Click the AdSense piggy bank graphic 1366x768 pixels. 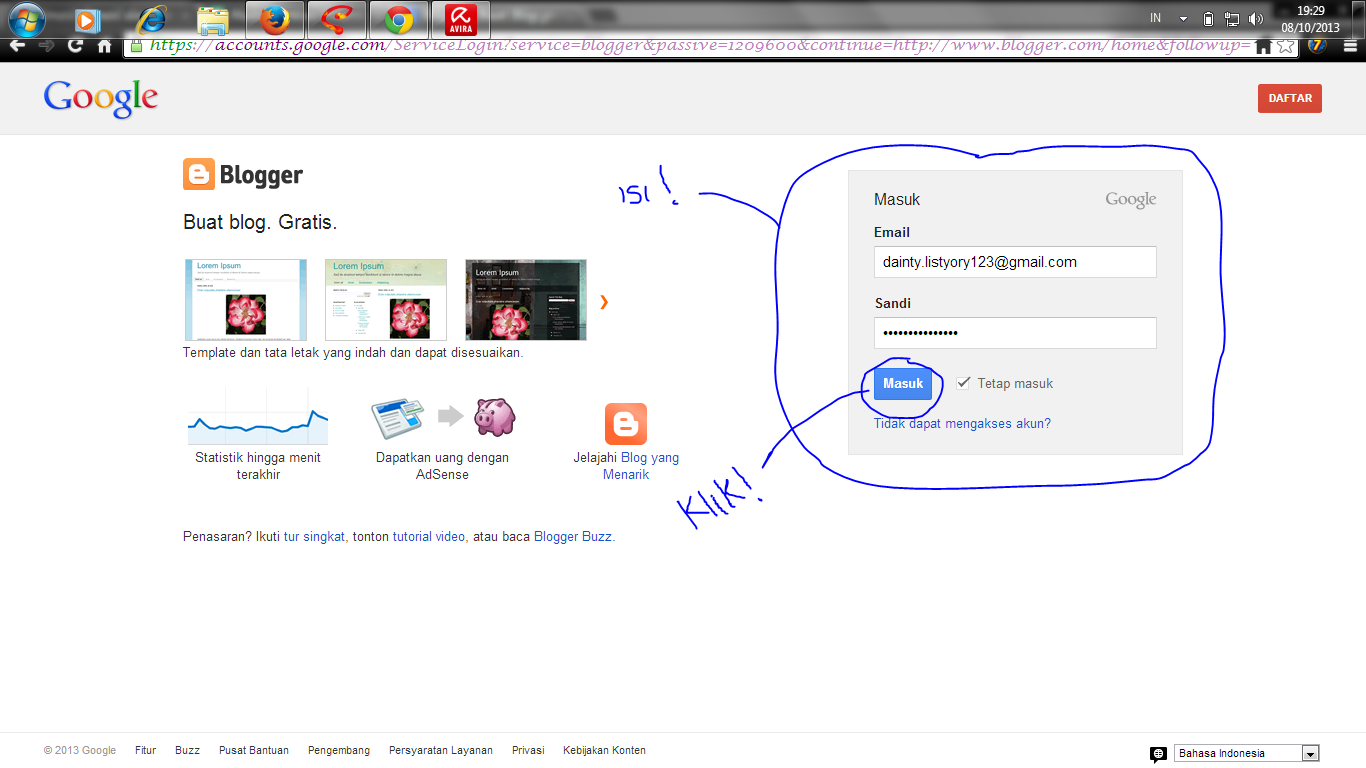495,417
